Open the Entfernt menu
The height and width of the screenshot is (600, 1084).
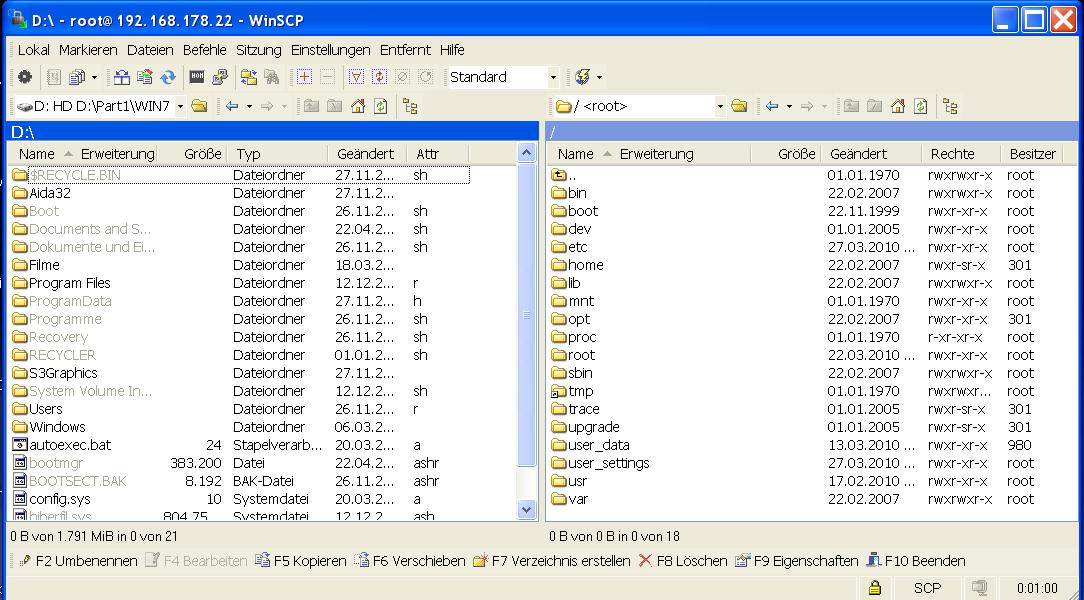405,50
